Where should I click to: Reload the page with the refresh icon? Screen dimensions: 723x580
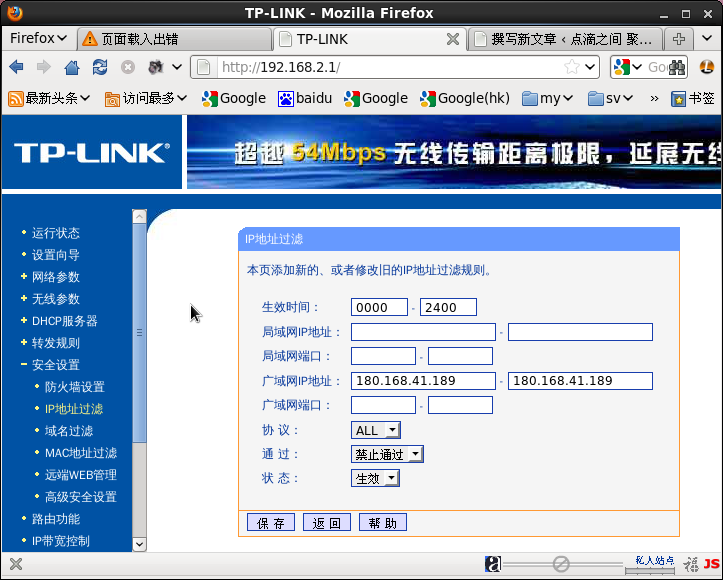click(100, 67)
